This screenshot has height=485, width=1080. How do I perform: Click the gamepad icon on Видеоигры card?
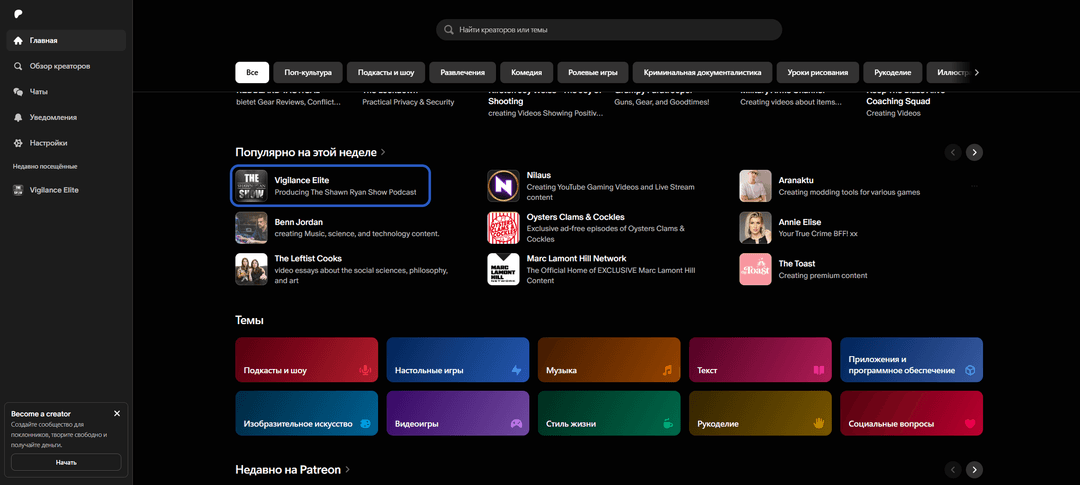(516, 424)
